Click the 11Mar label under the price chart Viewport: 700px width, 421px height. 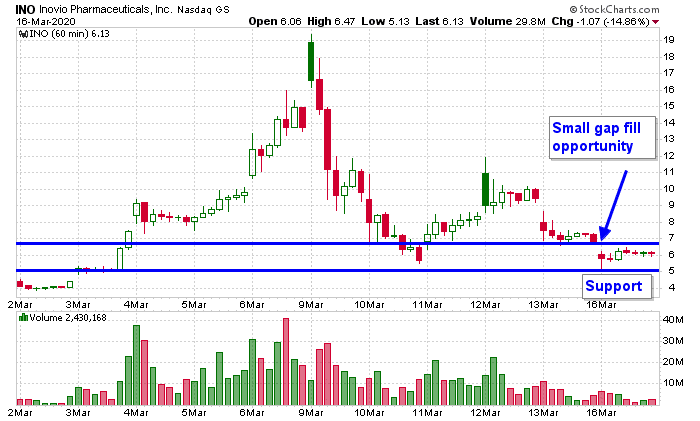click(427, 305)
